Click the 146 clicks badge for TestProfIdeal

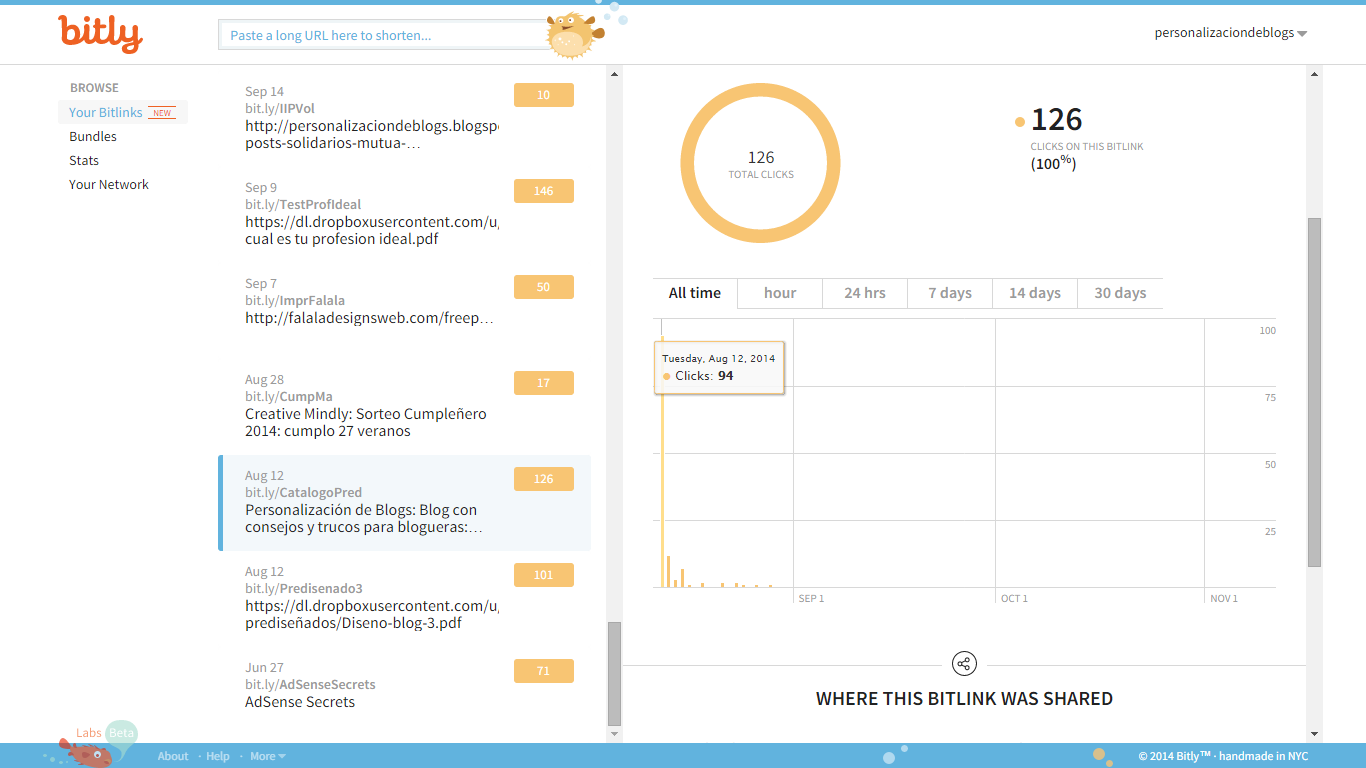544,191
